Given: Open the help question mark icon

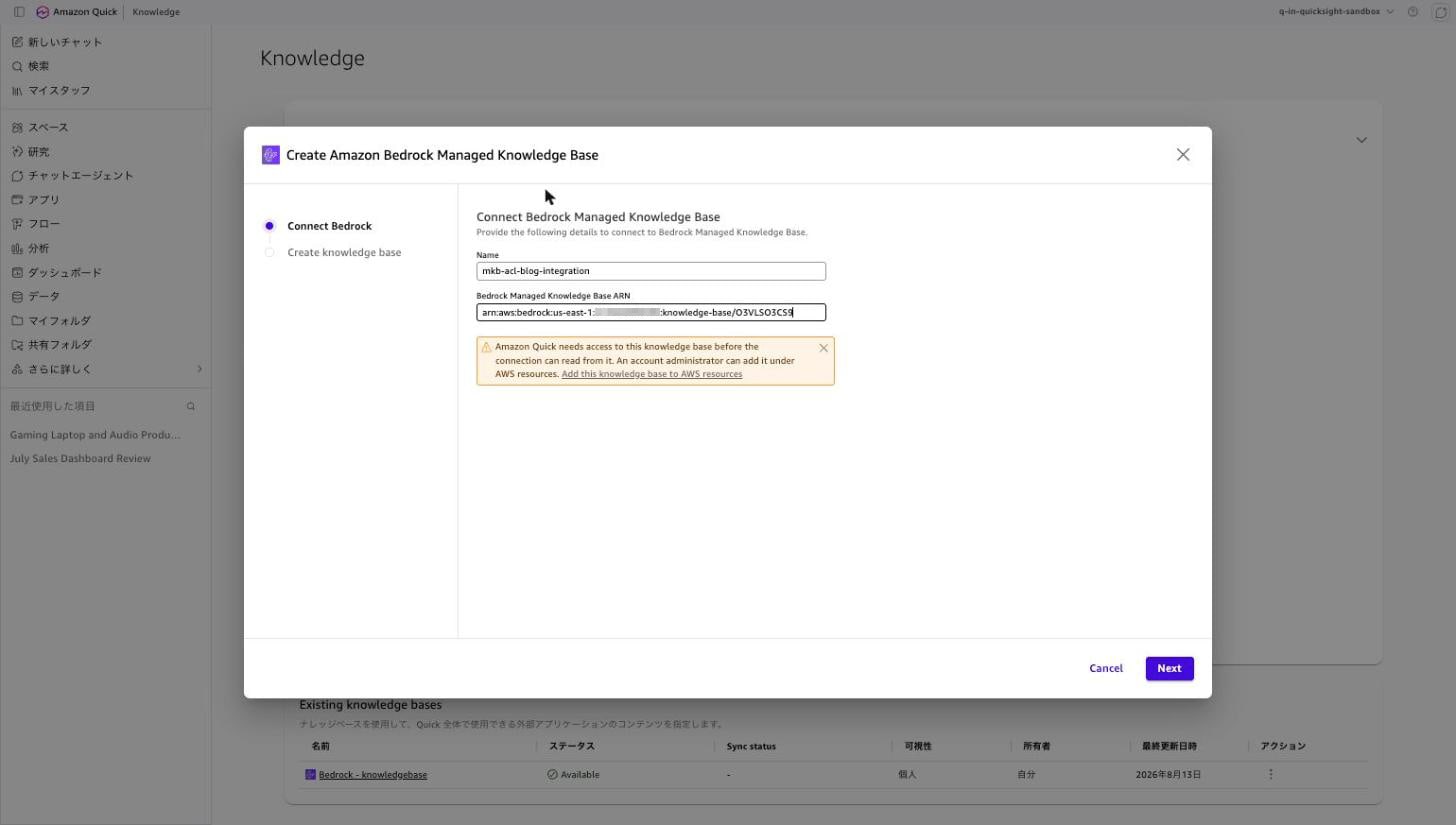Looking at the screenshot, I should [x=1413, y=12].
